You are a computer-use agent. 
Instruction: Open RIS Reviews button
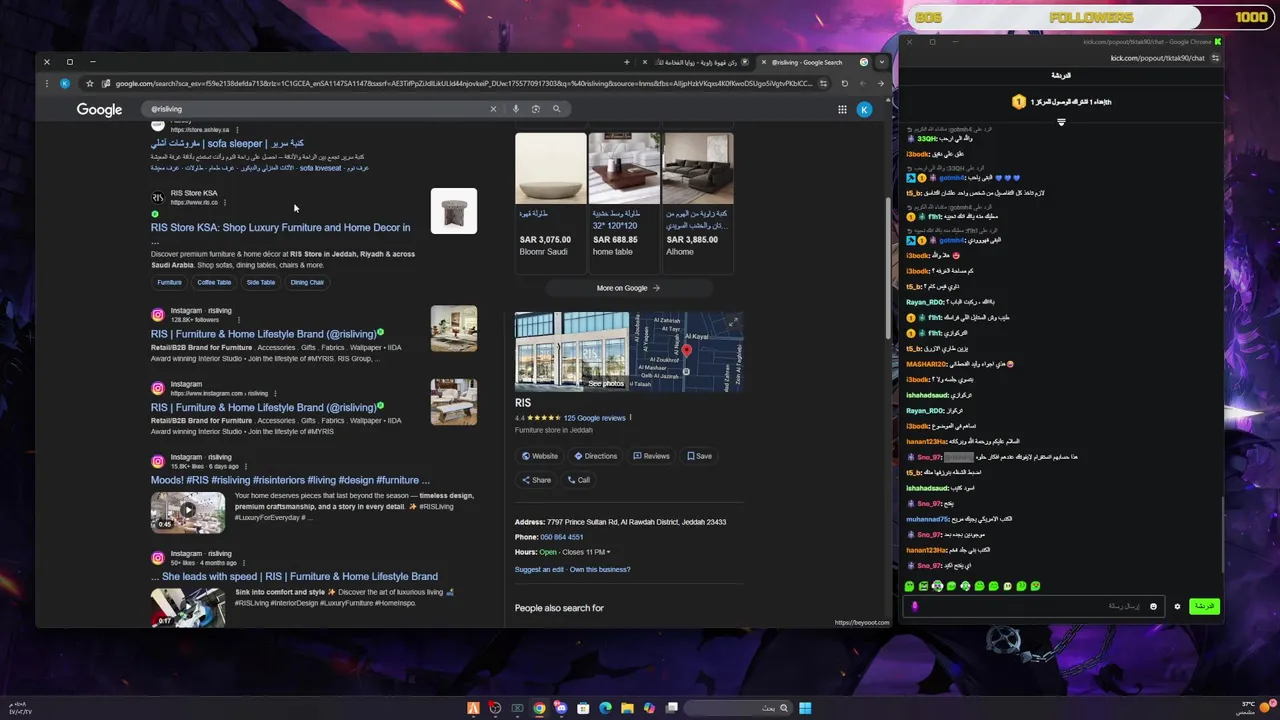click(x=651, y=456)
